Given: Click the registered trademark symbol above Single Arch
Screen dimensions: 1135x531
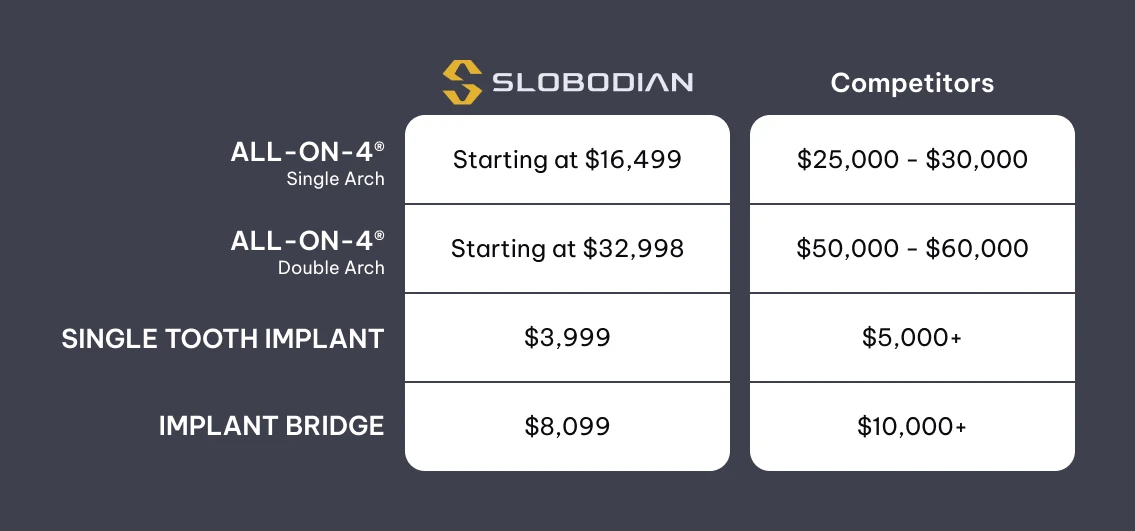Looking at the screenshot, I should (379, 145).
